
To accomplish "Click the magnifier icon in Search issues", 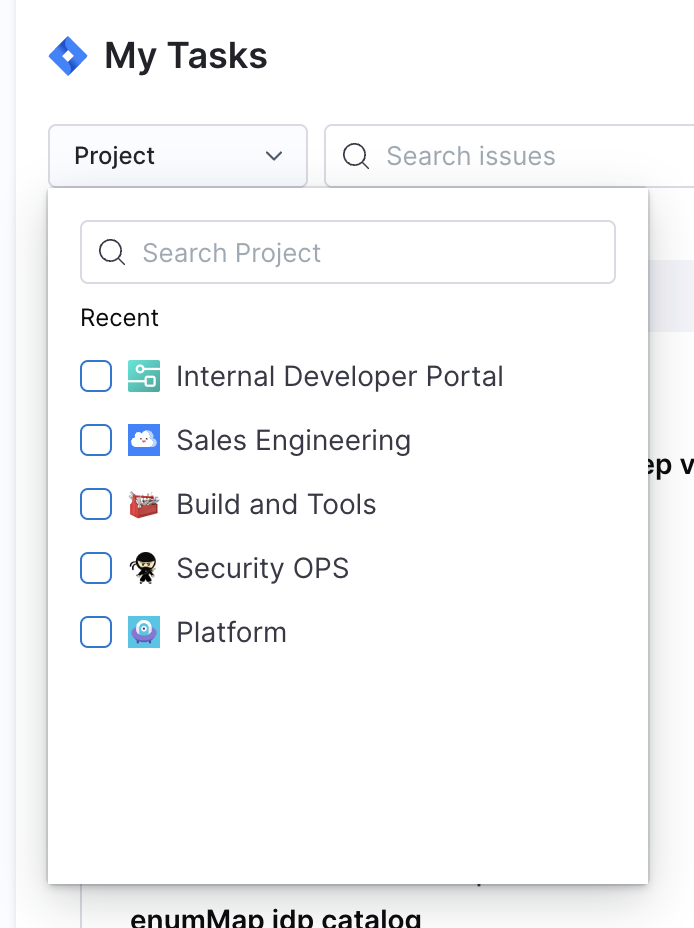I will pos(355,156).
